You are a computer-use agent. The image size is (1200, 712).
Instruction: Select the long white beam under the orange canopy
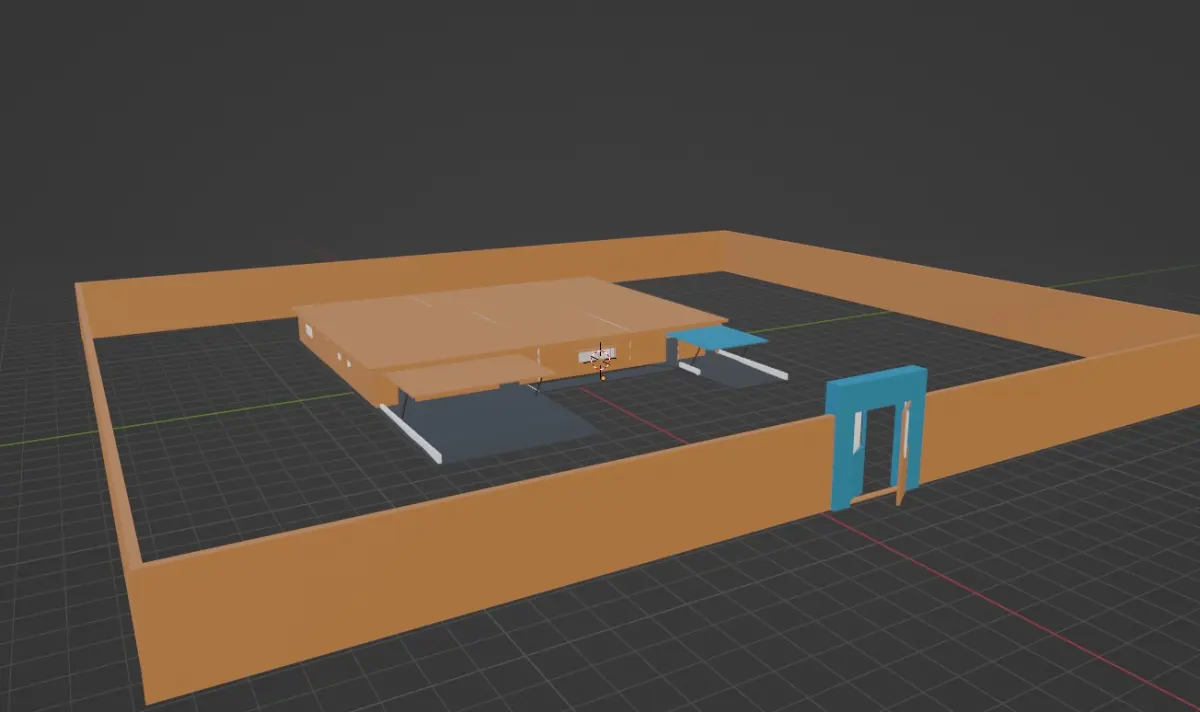pos(410,433)
